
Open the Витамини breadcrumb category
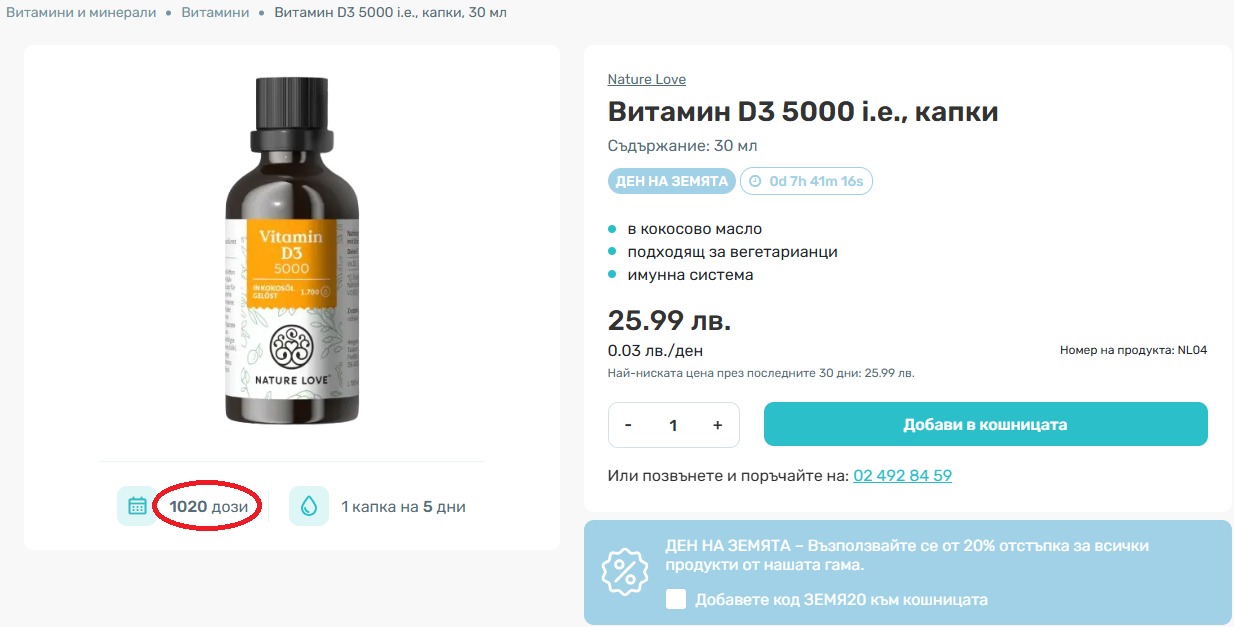point(215,13)
